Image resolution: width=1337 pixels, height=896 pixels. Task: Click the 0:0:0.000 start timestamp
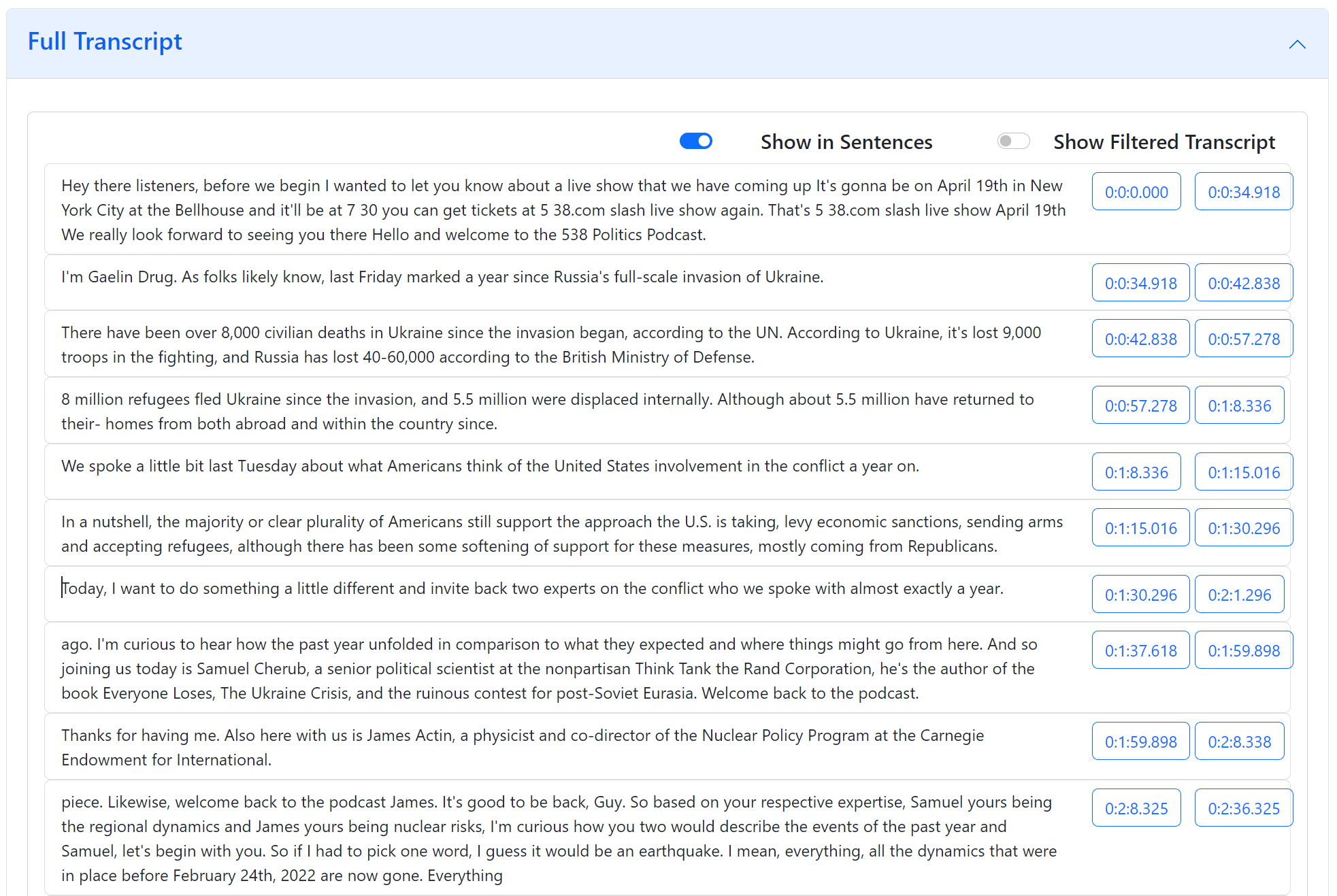pyautogui.click(x=1136, y=191)
